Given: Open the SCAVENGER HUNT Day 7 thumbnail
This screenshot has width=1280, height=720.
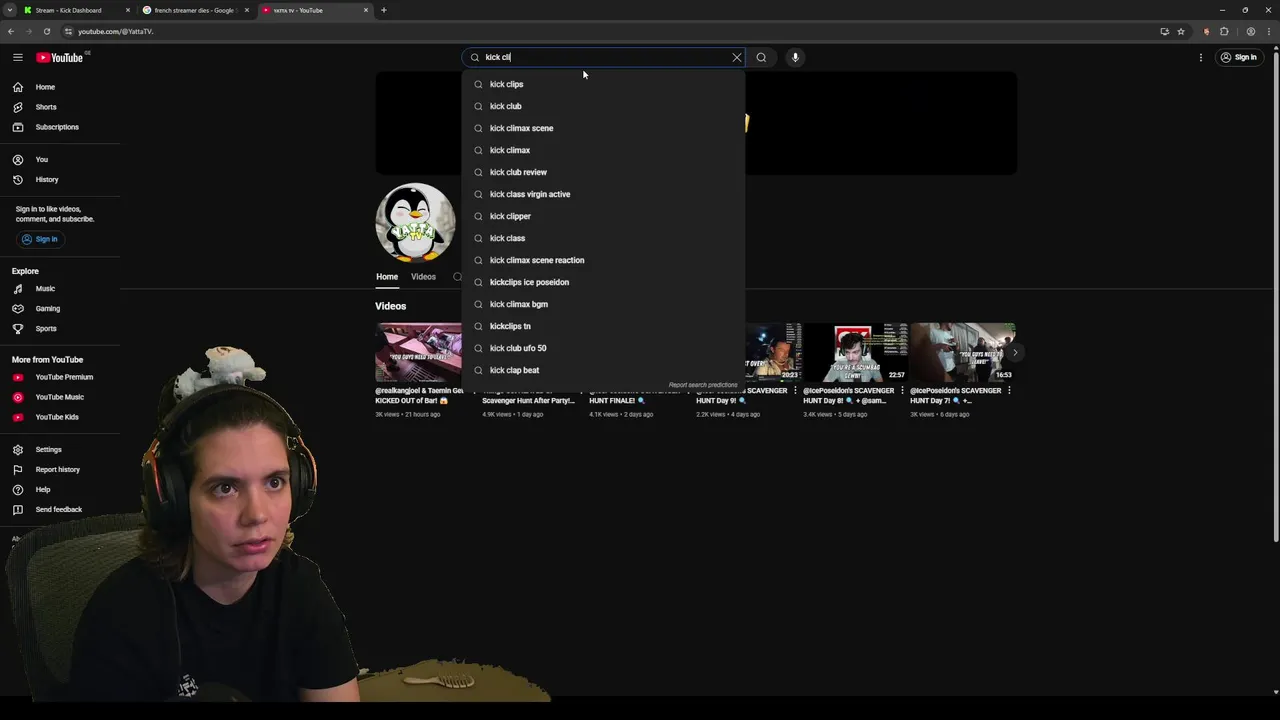Looking at the screenshot, I should point(962,352).
